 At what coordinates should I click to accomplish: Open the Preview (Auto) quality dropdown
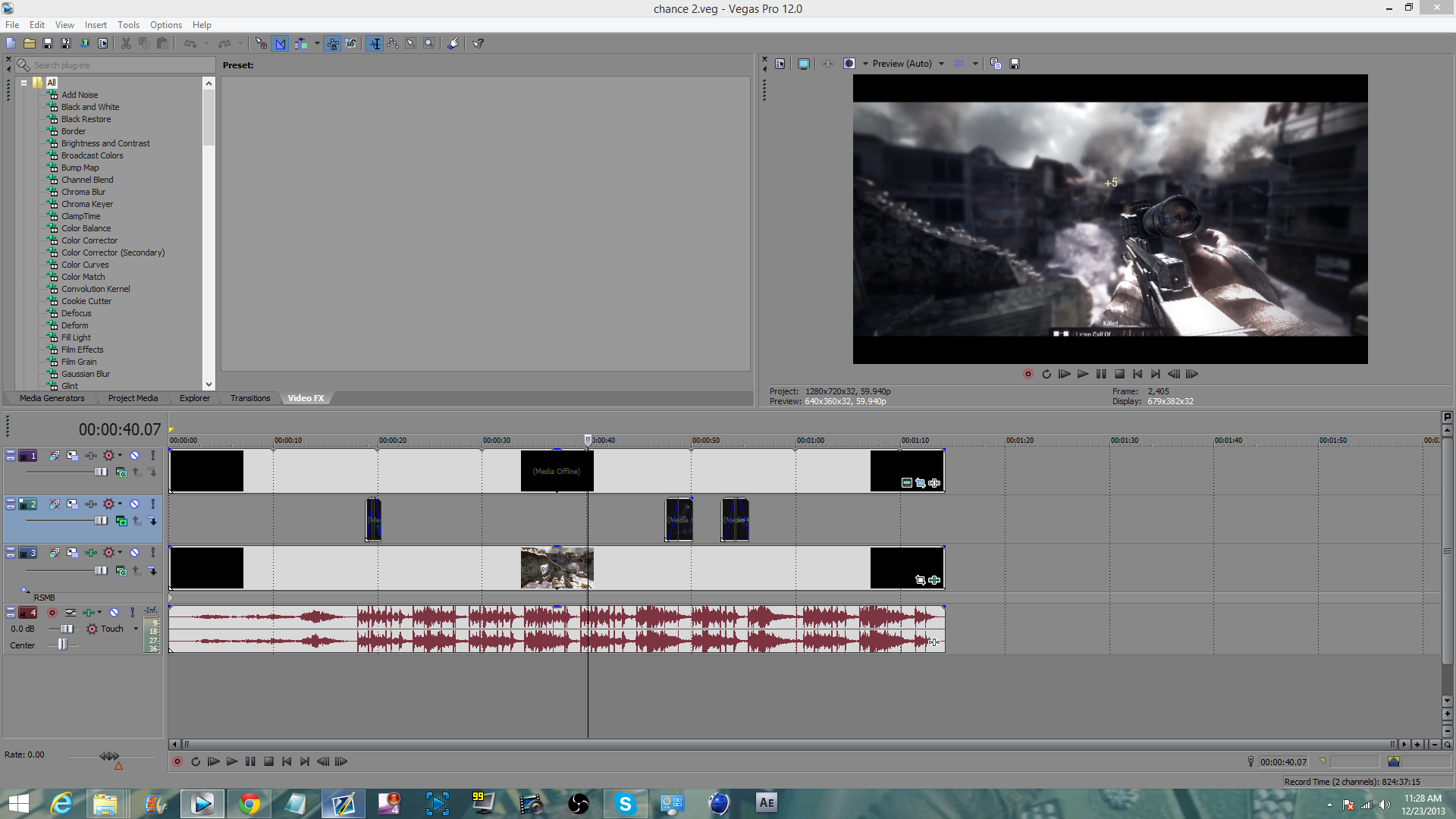(941, 64)
